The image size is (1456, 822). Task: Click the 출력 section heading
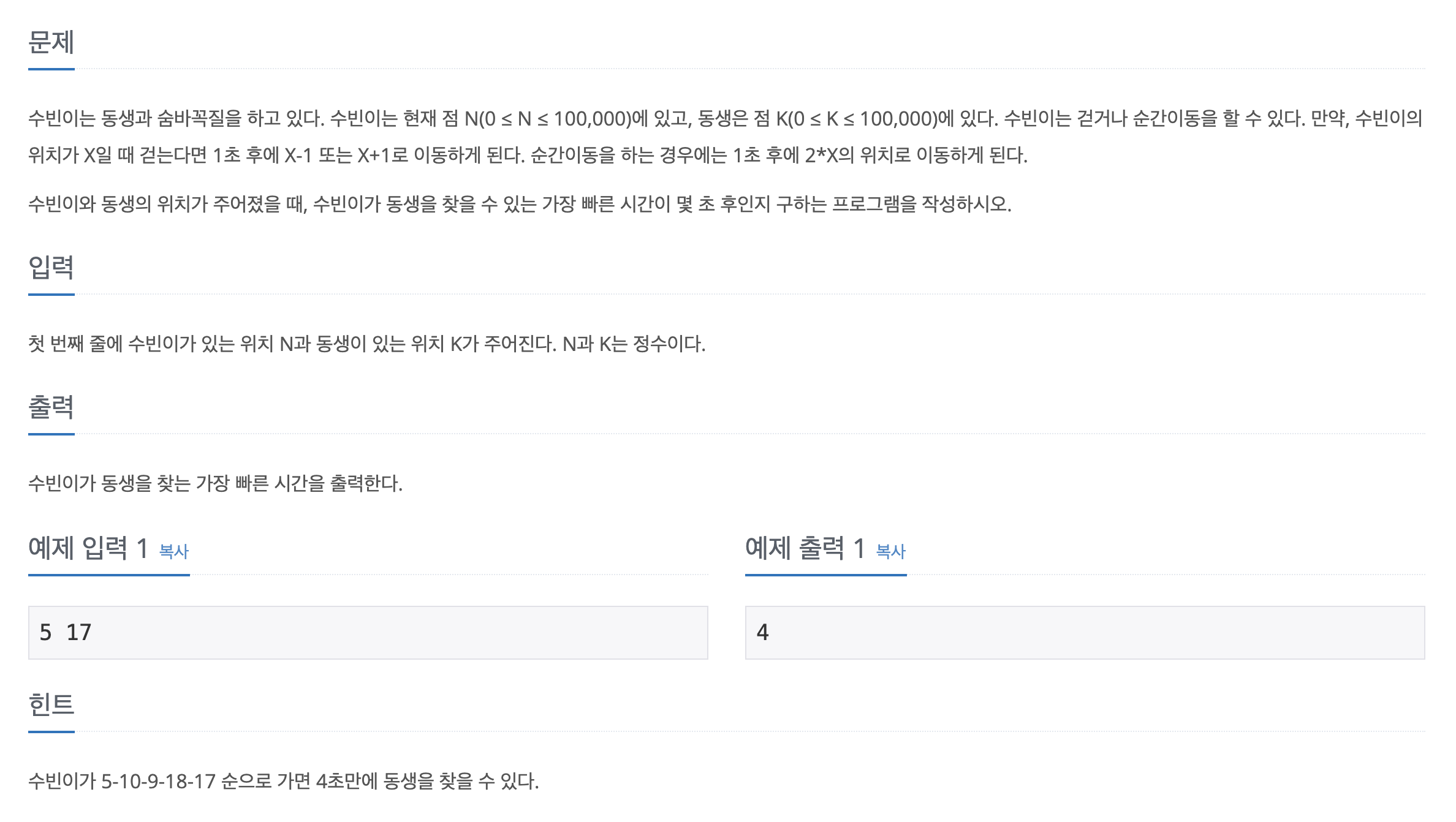tap(51, 407)
